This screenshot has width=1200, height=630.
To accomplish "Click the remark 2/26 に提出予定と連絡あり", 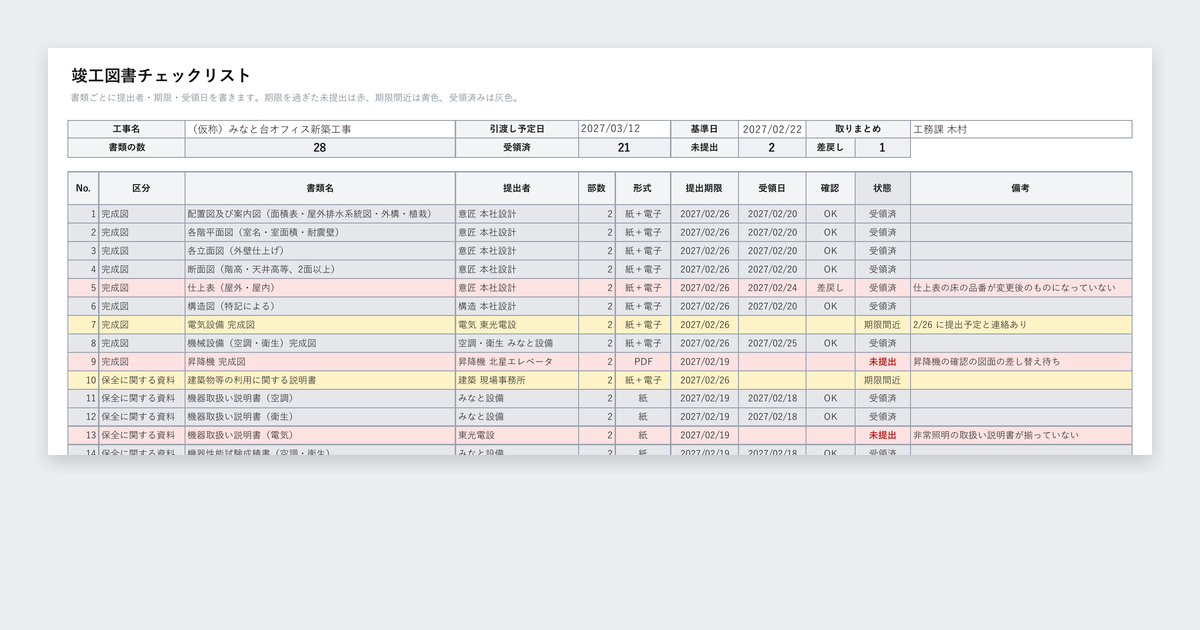I will click(x=1021, y=325).
